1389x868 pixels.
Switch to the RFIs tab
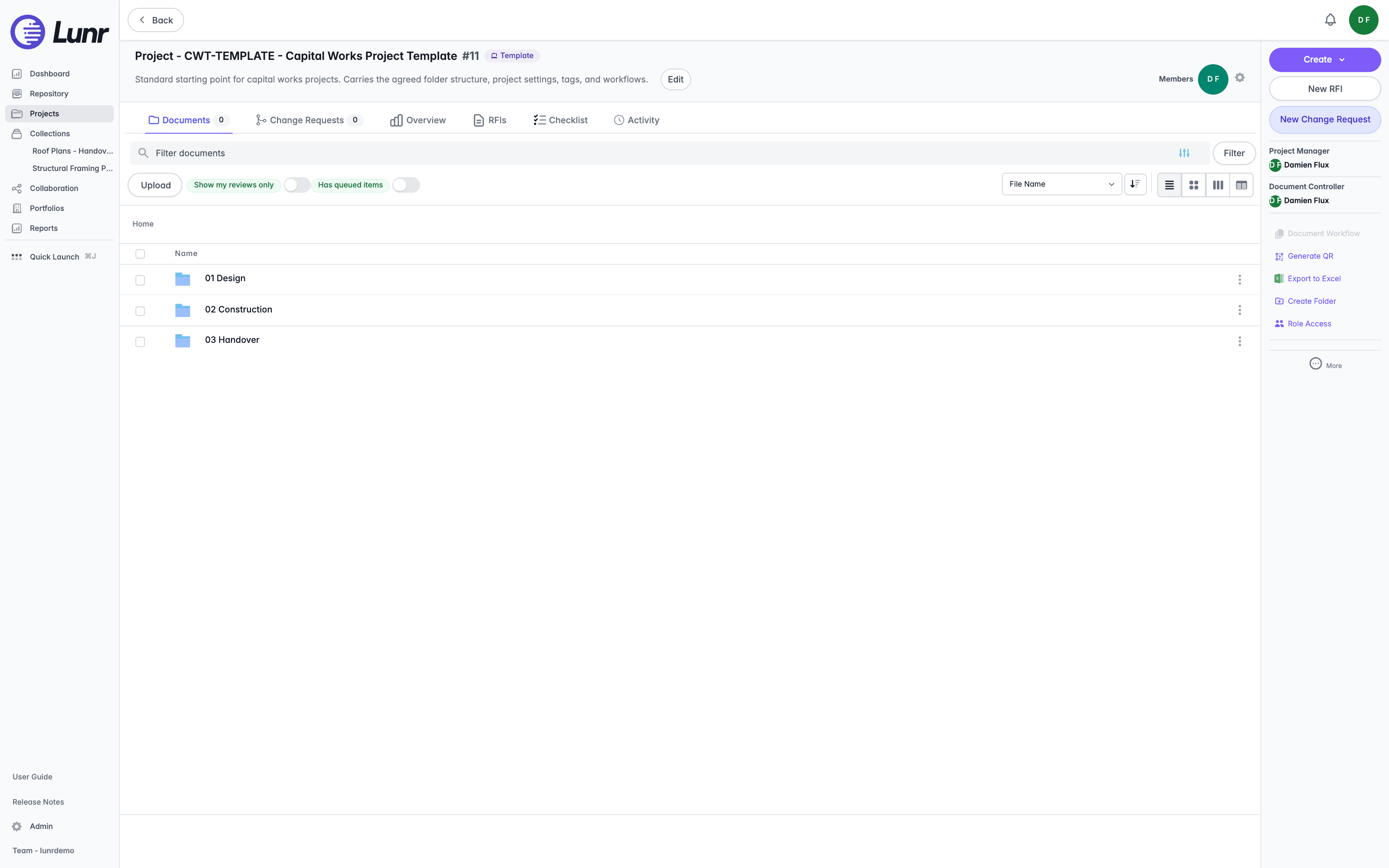(490, 120)
